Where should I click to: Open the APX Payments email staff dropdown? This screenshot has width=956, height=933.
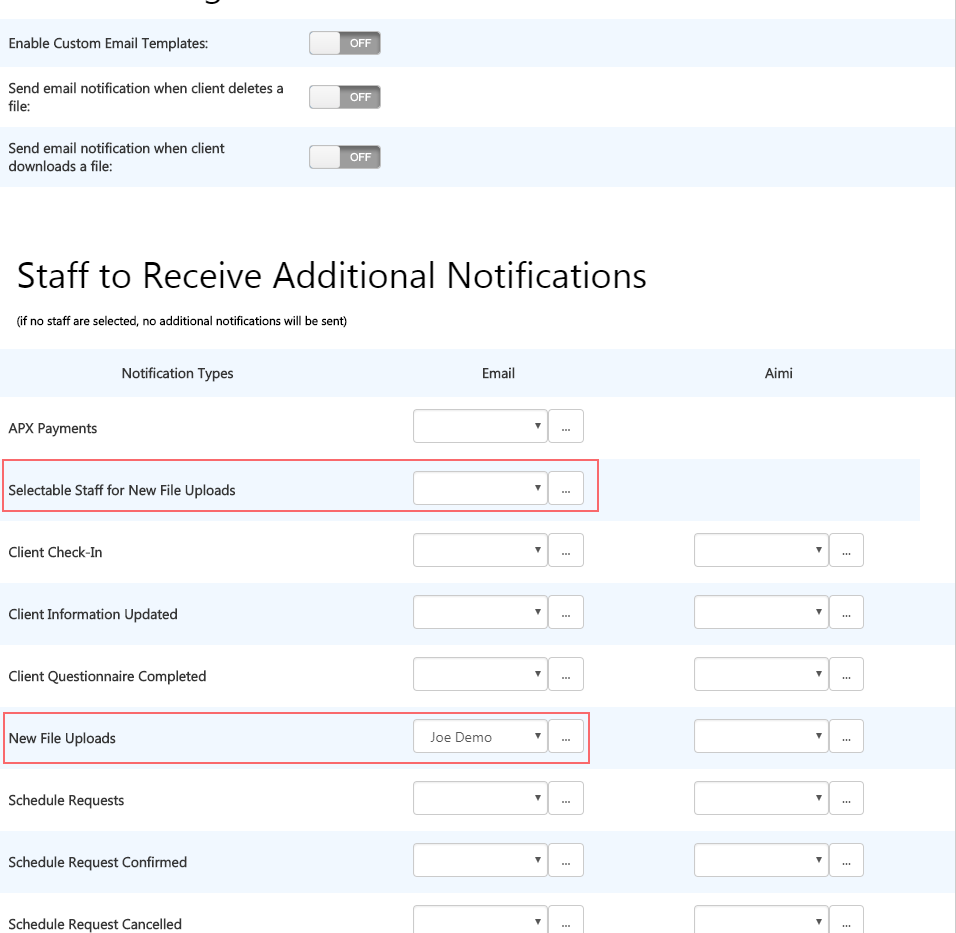pyautogui.click(x=480, y=426)
